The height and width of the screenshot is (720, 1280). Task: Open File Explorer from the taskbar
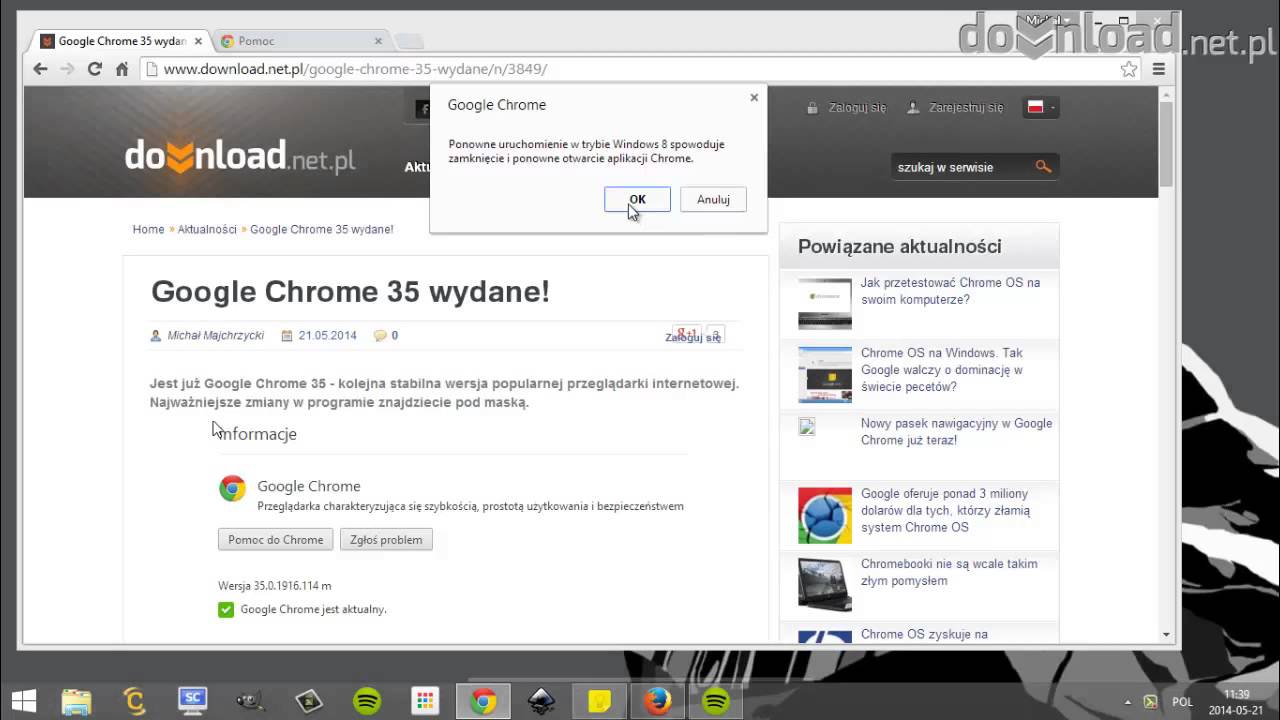tap(76, 701)
